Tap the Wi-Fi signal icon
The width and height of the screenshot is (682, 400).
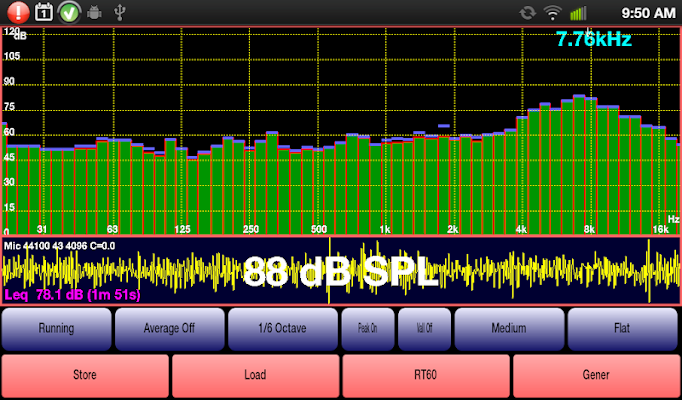click(552, 13)
